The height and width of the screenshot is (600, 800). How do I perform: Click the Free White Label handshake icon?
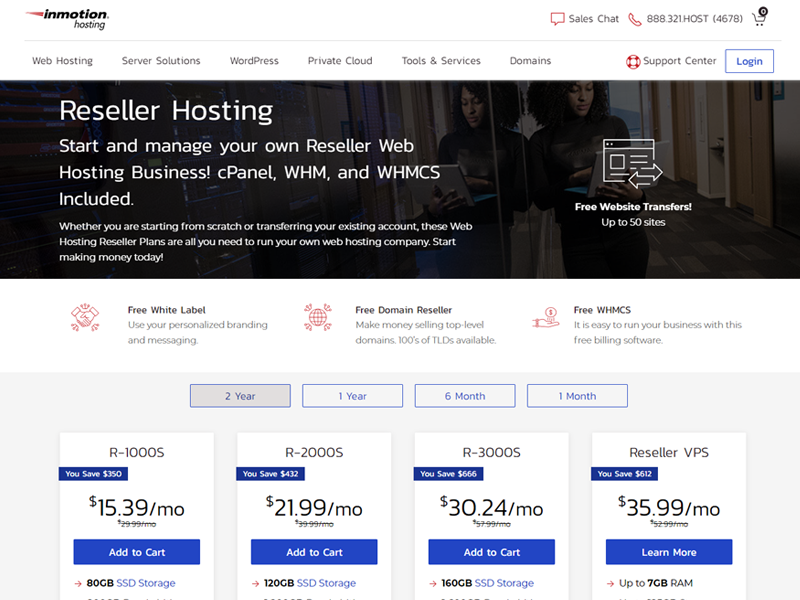point(85,317)
